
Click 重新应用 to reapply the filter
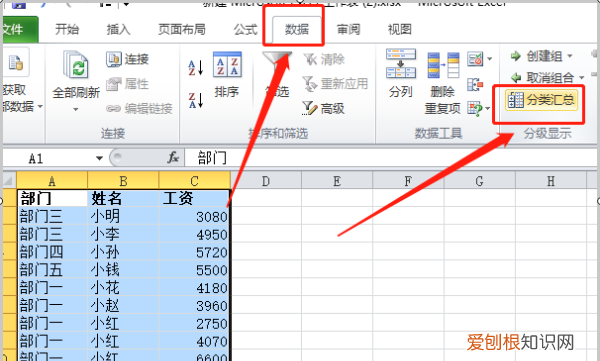(335, 84)
